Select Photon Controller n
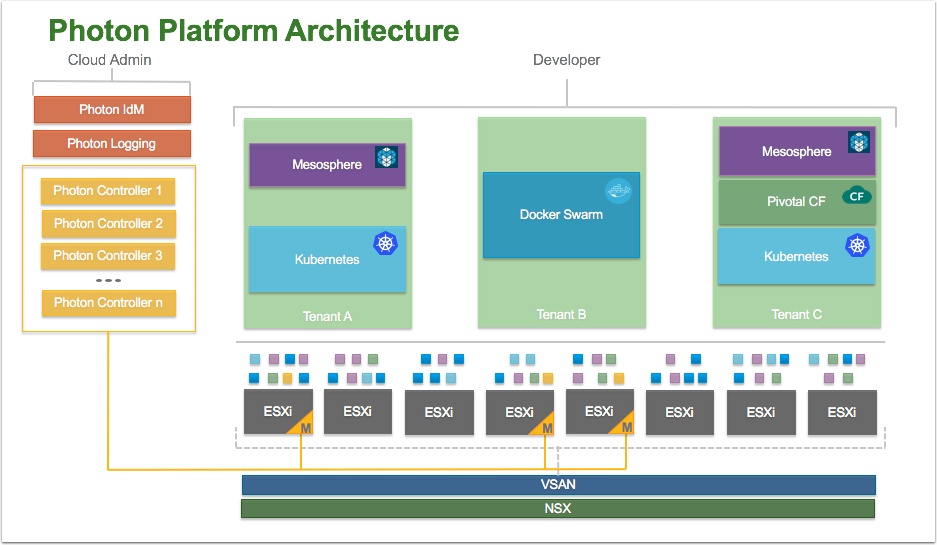Screen dimensions: 937x545 pos(108,303)
